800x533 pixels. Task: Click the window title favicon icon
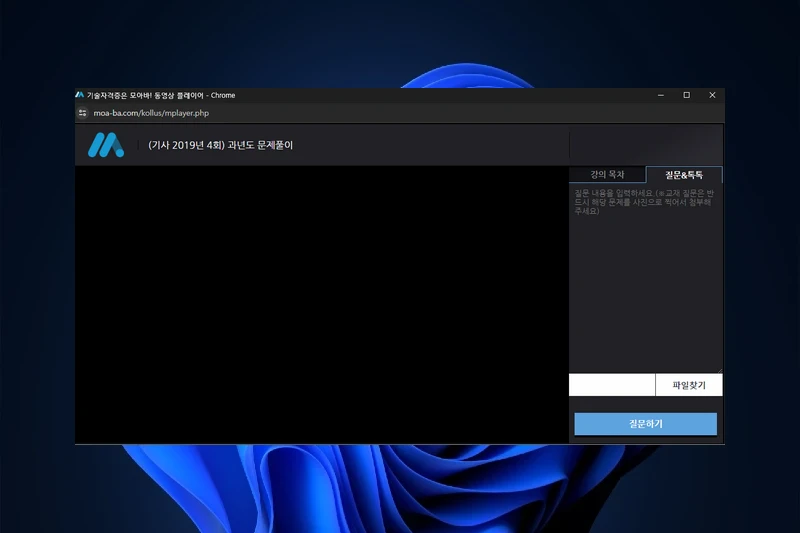tap(80, 95)
